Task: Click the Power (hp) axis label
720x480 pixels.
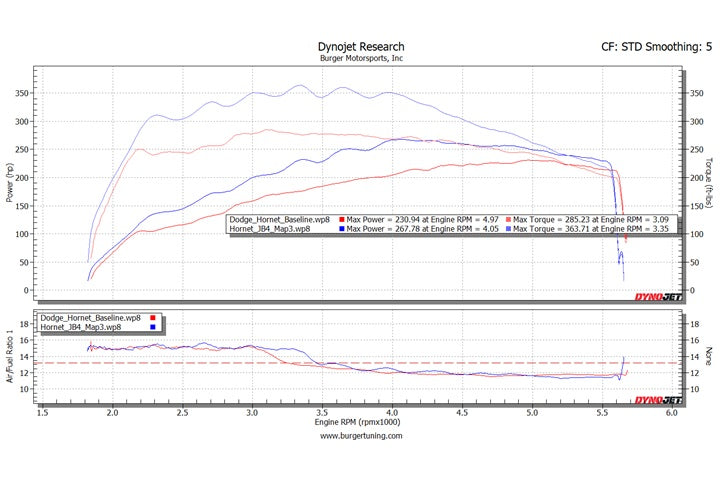Action: (9, 183)
